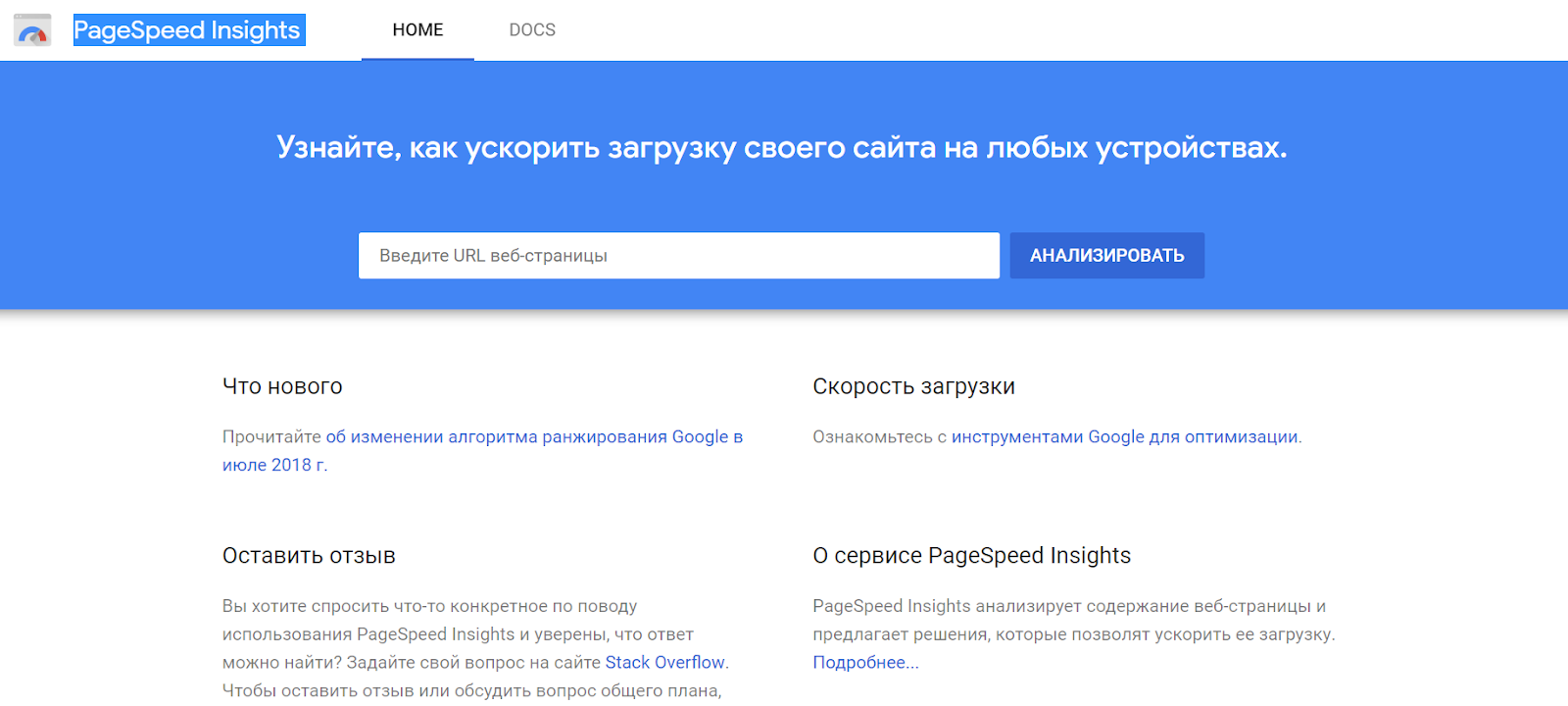Switch to the HOME tab
Screen dimensions: 1568x706
[417, 30]
